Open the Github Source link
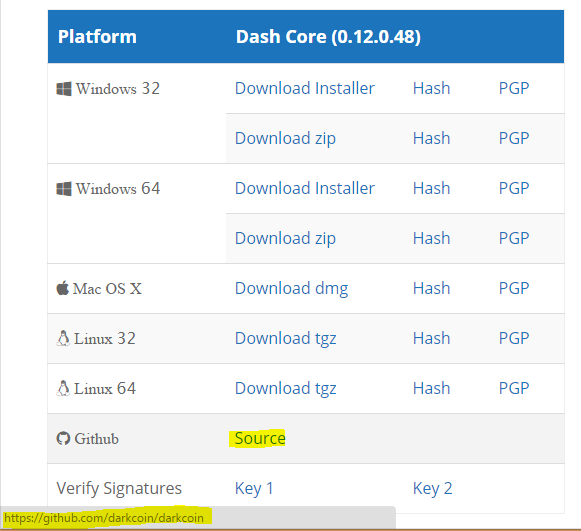 260,438
